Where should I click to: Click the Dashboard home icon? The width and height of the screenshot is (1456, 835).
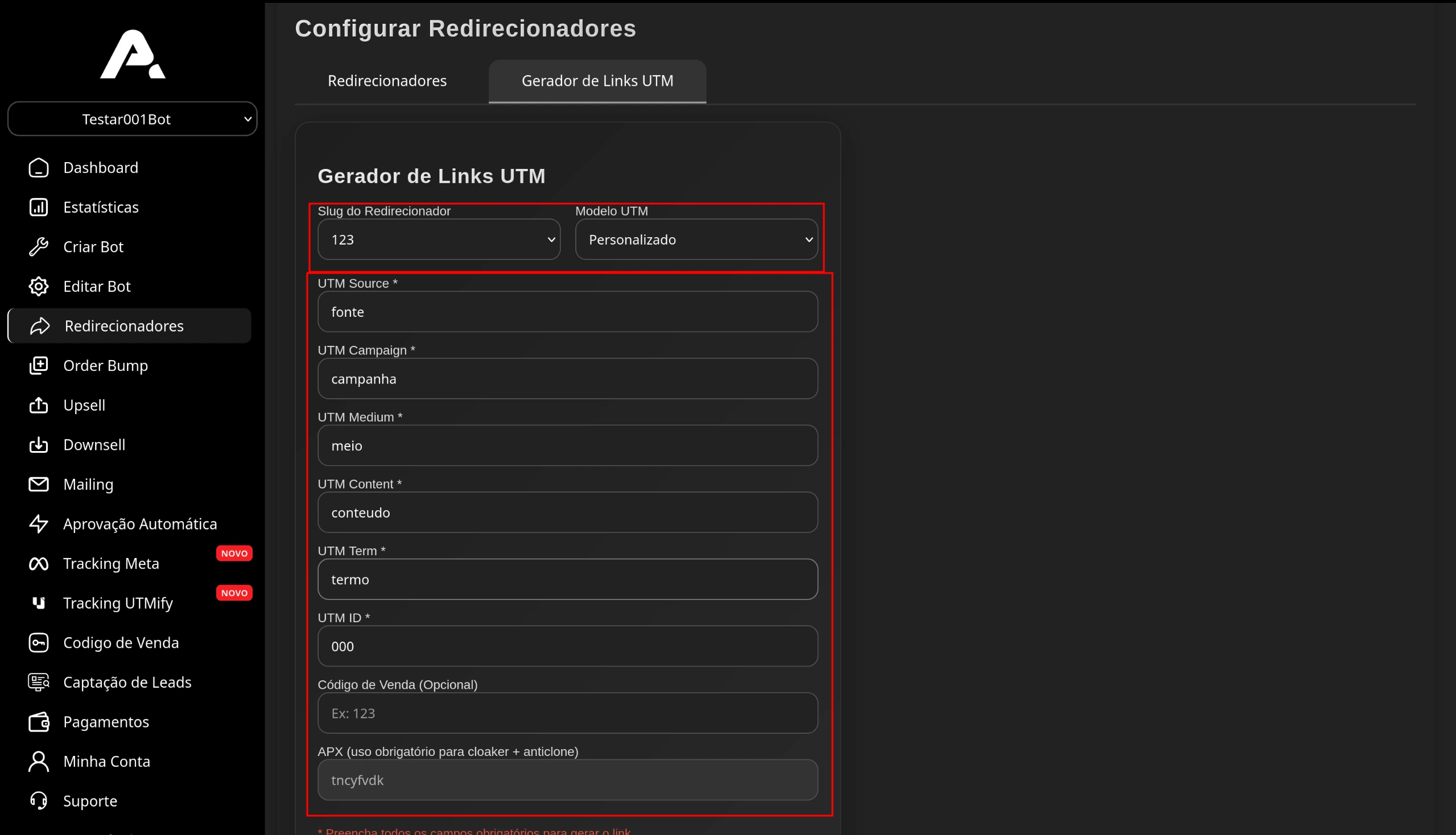39,167
